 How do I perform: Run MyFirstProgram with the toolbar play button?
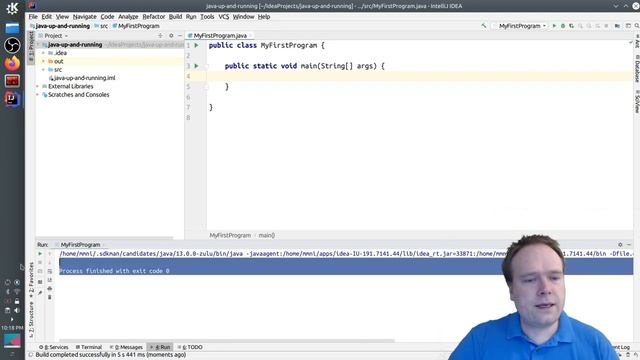(x=554, y=26)
